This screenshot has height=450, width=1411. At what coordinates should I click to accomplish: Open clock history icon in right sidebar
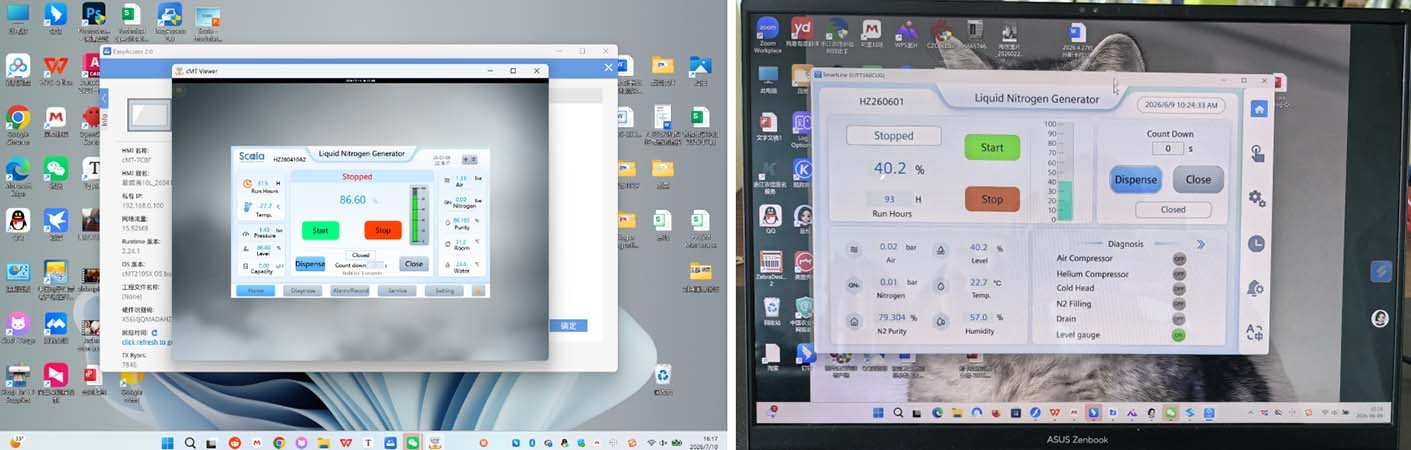point(1257,243)
